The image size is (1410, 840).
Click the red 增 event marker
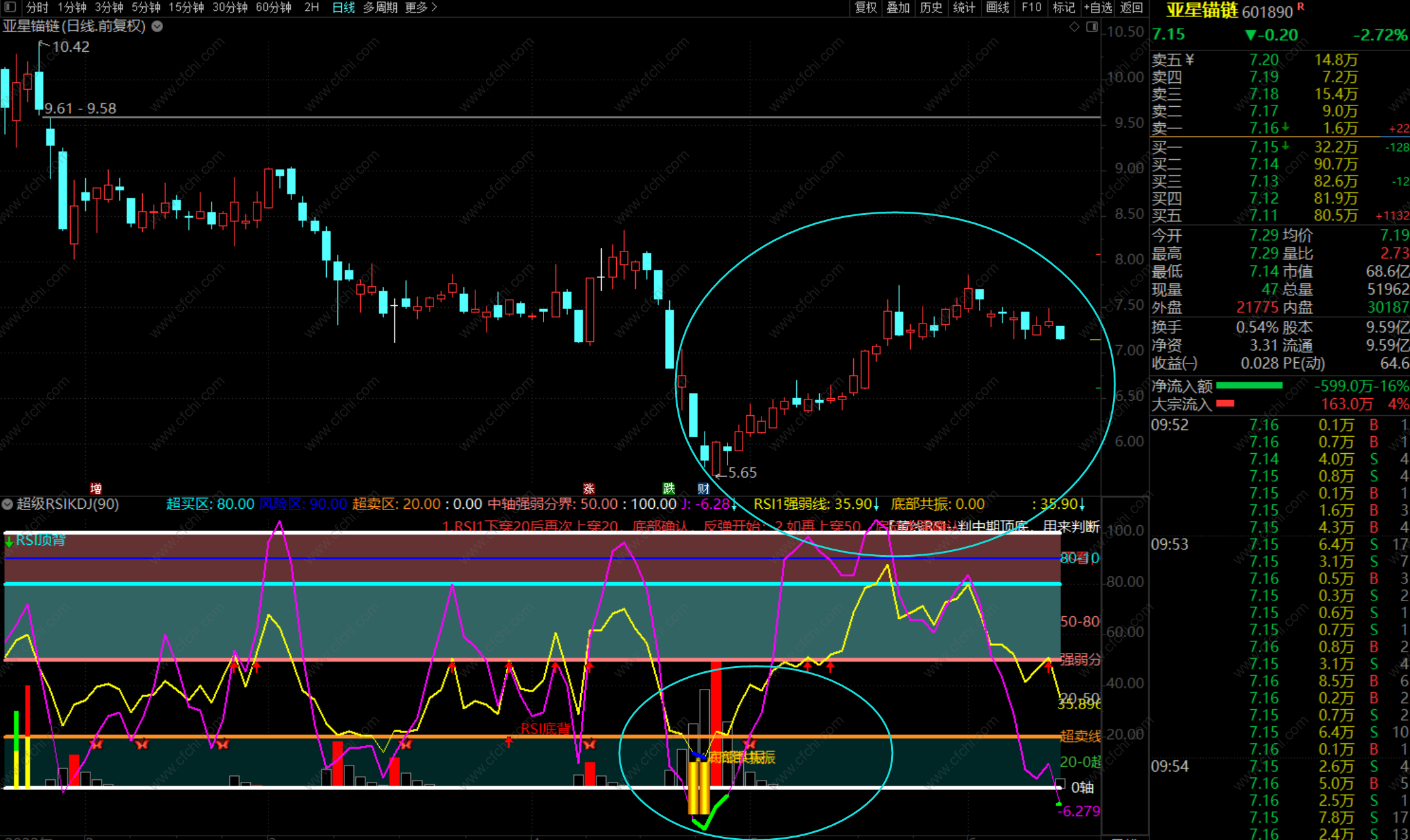[96, 489]
